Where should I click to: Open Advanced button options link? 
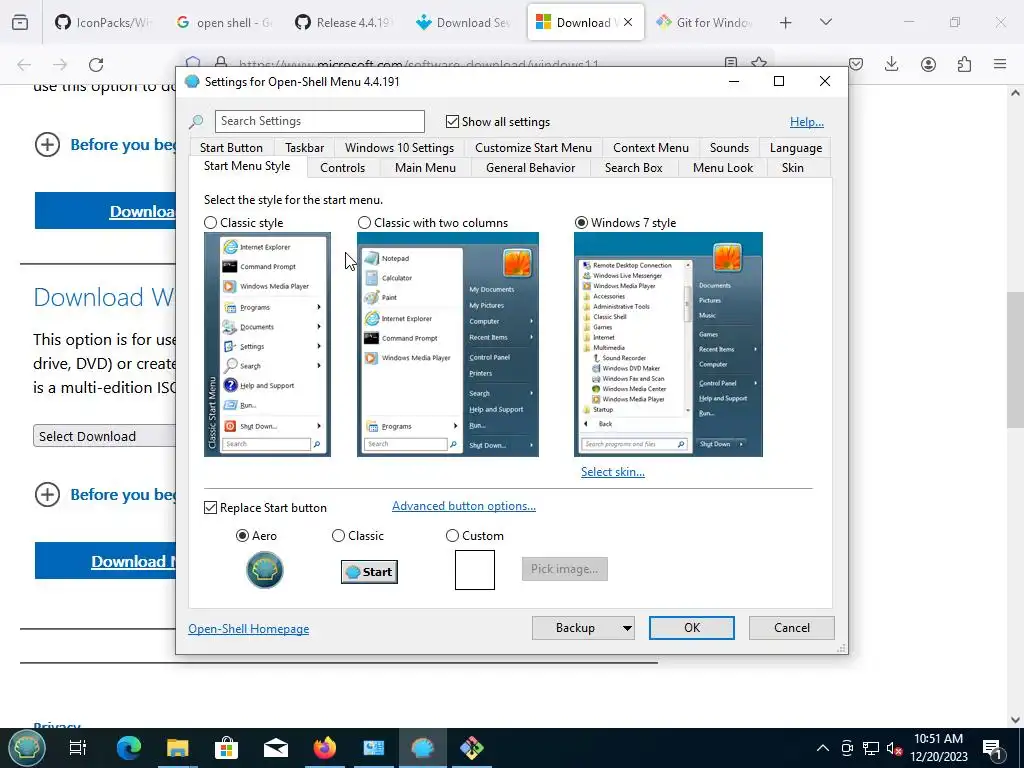coord(464,506)
